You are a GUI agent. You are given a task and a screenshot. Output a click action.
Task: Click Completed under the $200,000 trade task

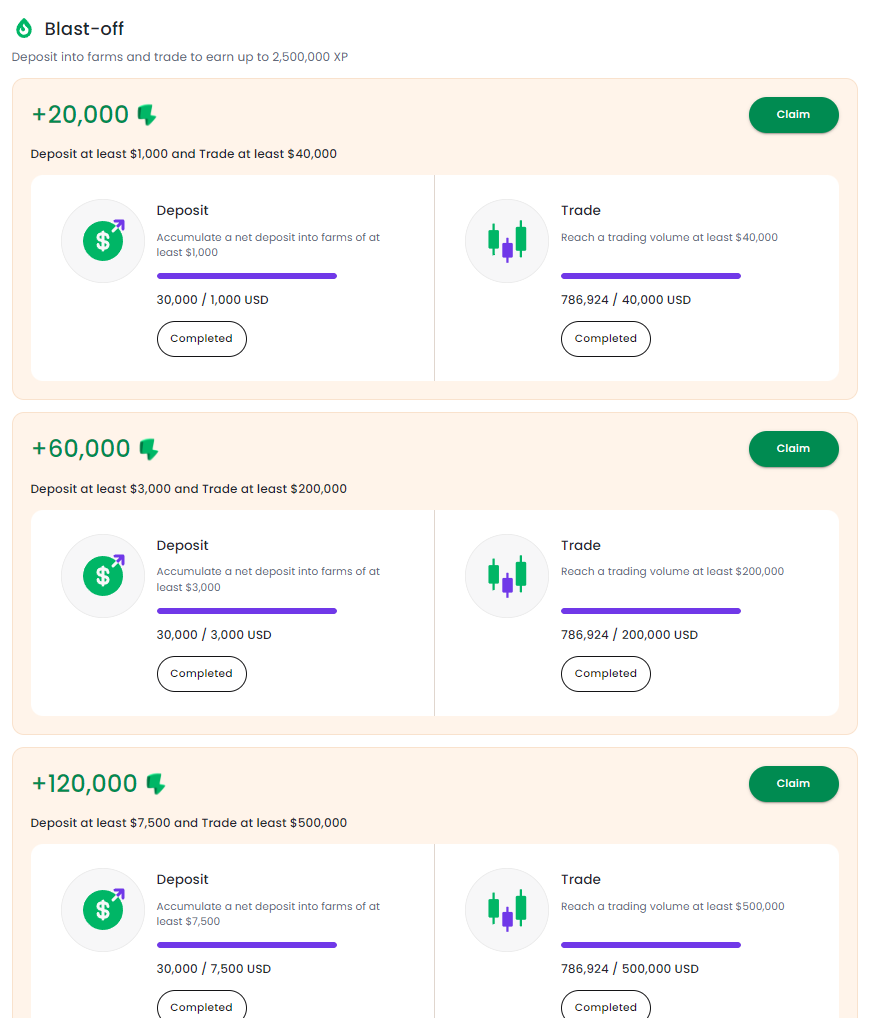(605, 674)
